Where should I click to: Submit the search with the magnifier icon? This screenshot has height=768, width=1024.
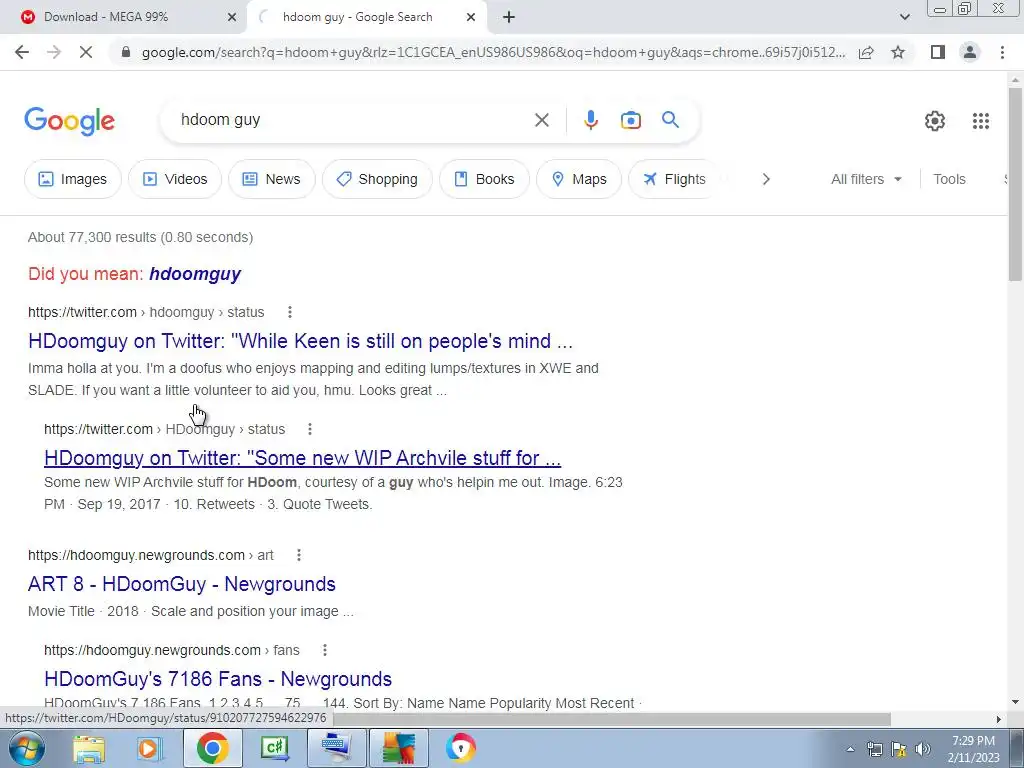(x=670, y=120)
